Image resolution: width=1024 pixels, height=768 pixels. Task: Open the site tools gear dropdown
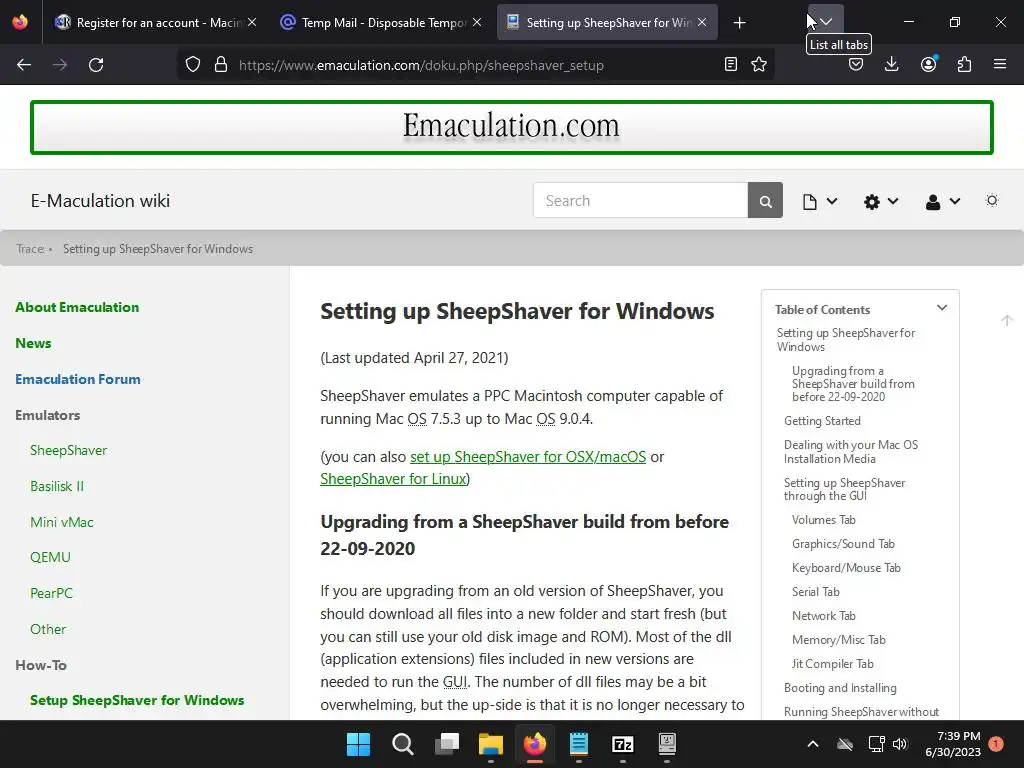(x=881, y=201)
